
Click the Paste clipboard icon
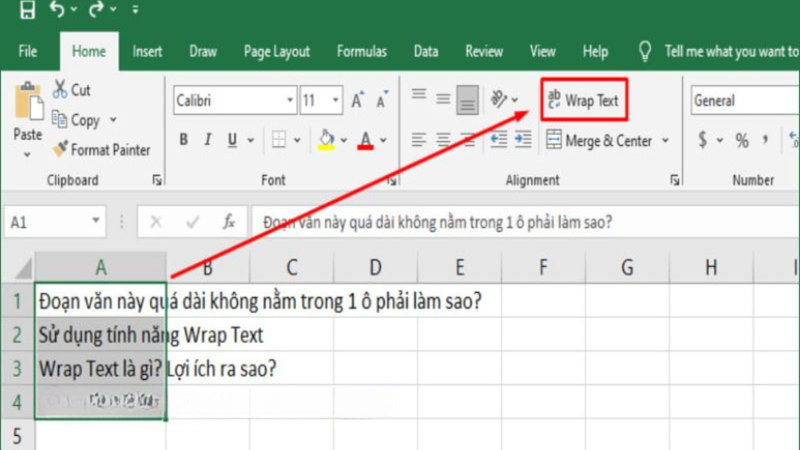(x=29, y=102)
